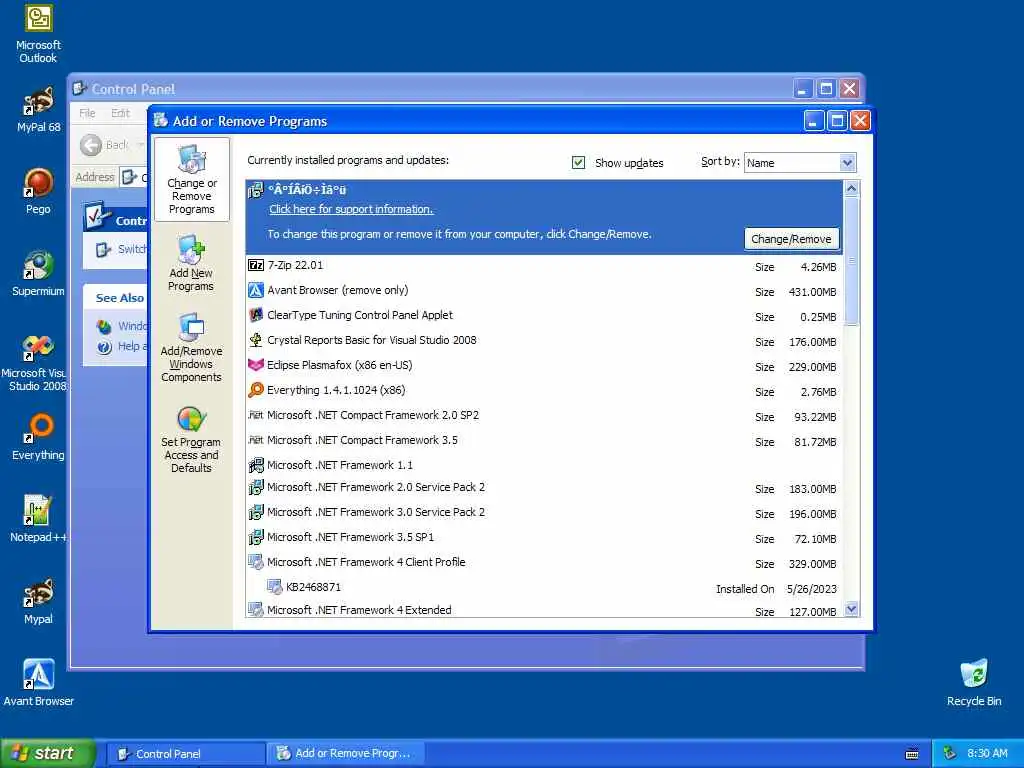Click the Everything 1.4.1.1024 program icon
1024x768 pixels.
point(256,390)
